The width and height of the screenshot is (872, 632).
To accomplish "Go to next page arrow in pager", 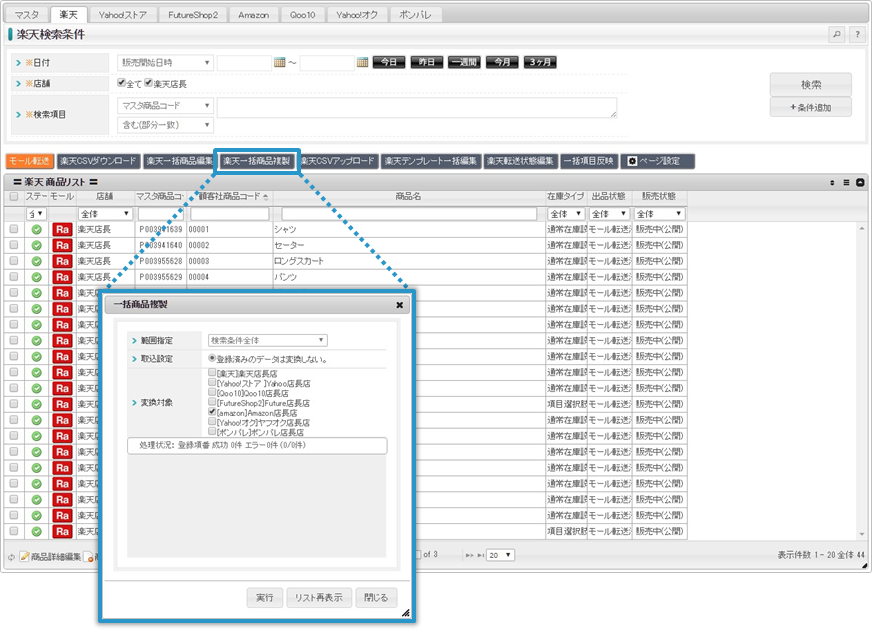I will [x=469, y=555].
